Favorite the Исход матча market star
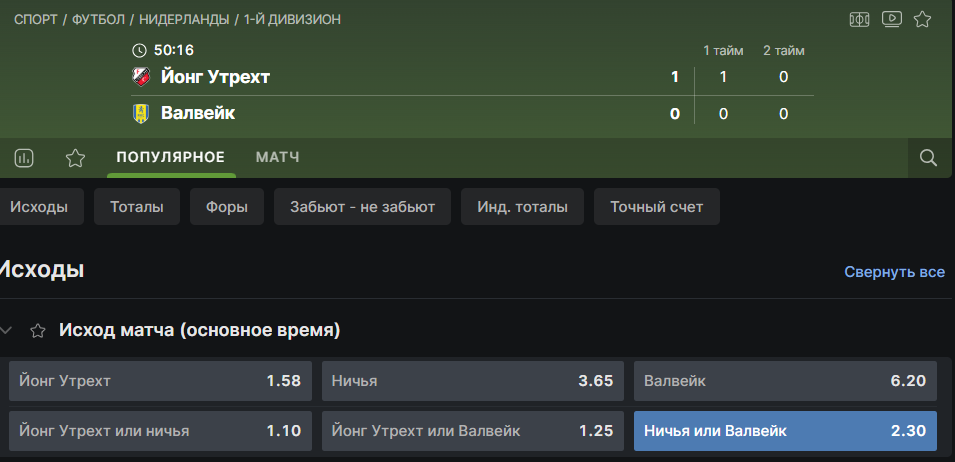This screenshot has width=955, height=462. pyautogui.click(x=38, y=330)
